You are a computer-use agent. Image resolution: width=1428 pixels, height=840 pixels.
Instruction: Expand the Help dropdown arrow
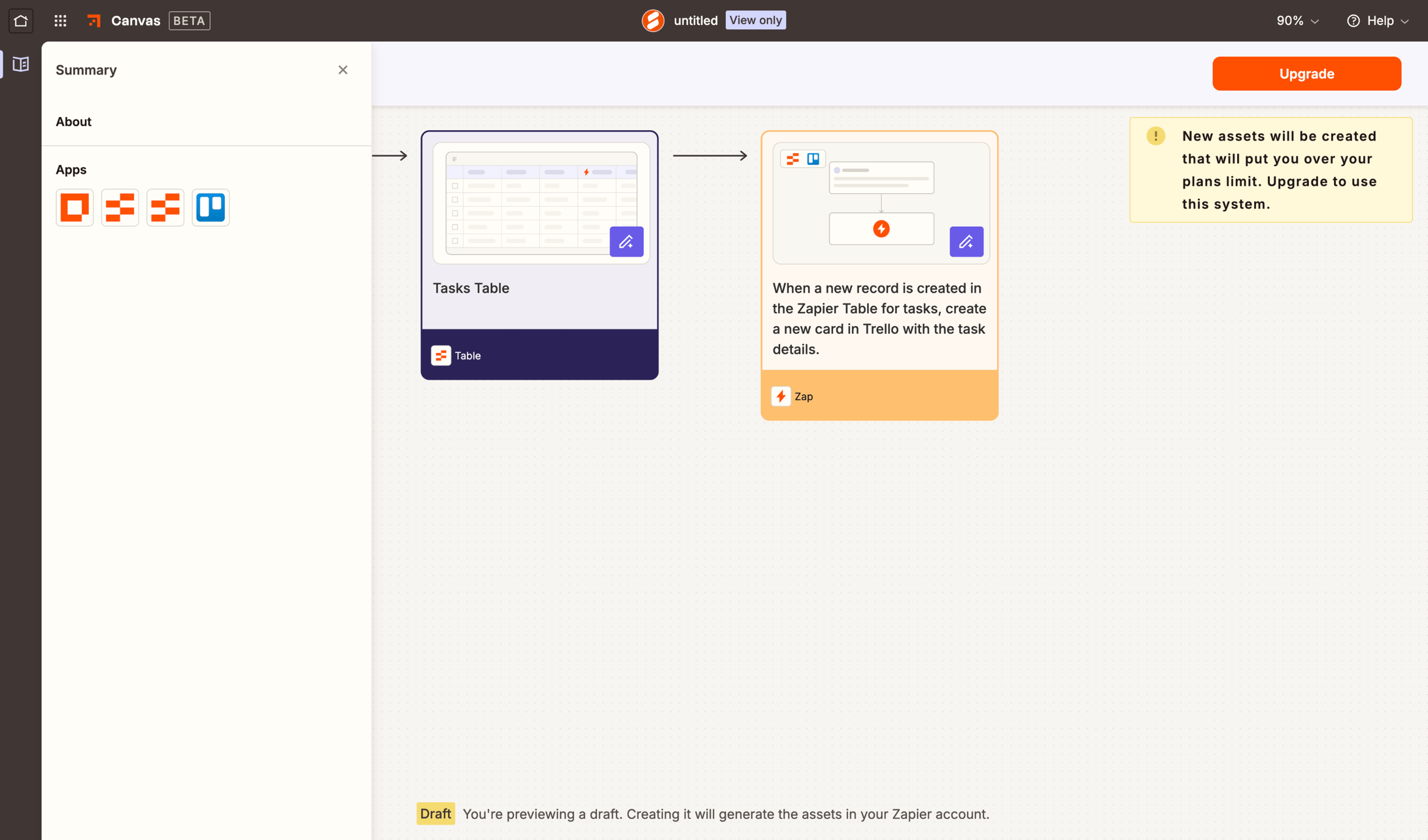(x=1405, y=21)
